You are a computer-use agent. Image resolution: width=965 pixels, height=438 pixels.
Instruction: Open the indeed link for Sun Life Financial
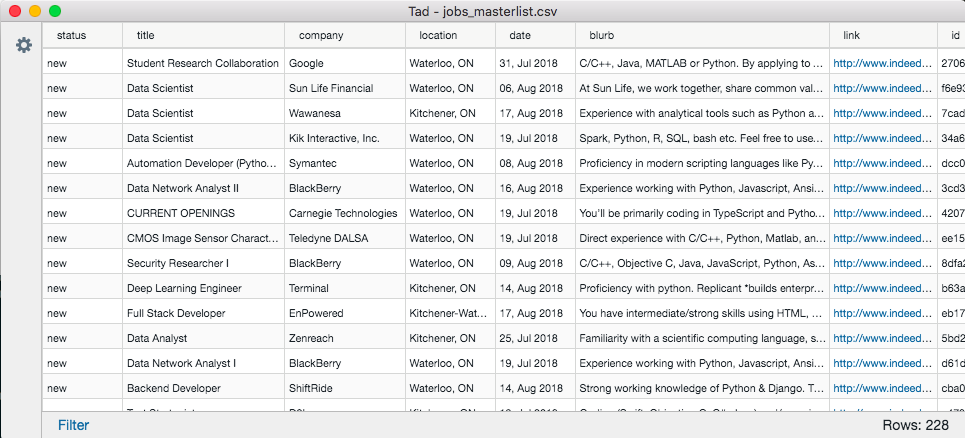883,88
